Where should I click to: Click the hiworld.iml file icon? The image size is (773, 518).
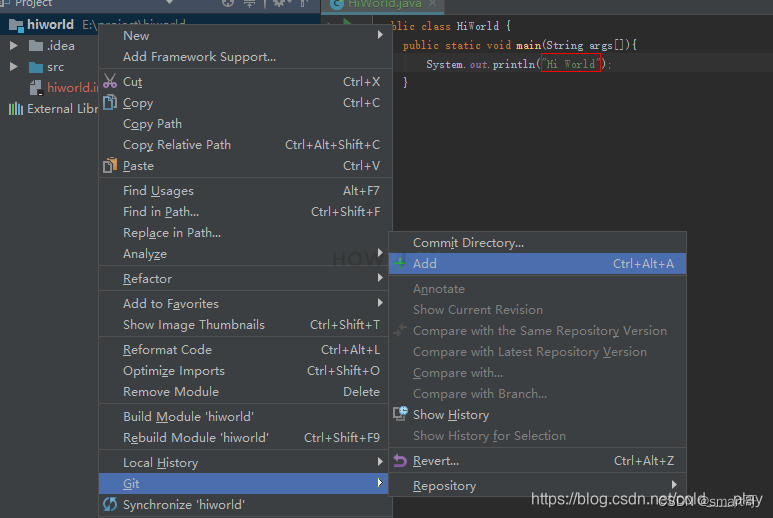point(36,88)
